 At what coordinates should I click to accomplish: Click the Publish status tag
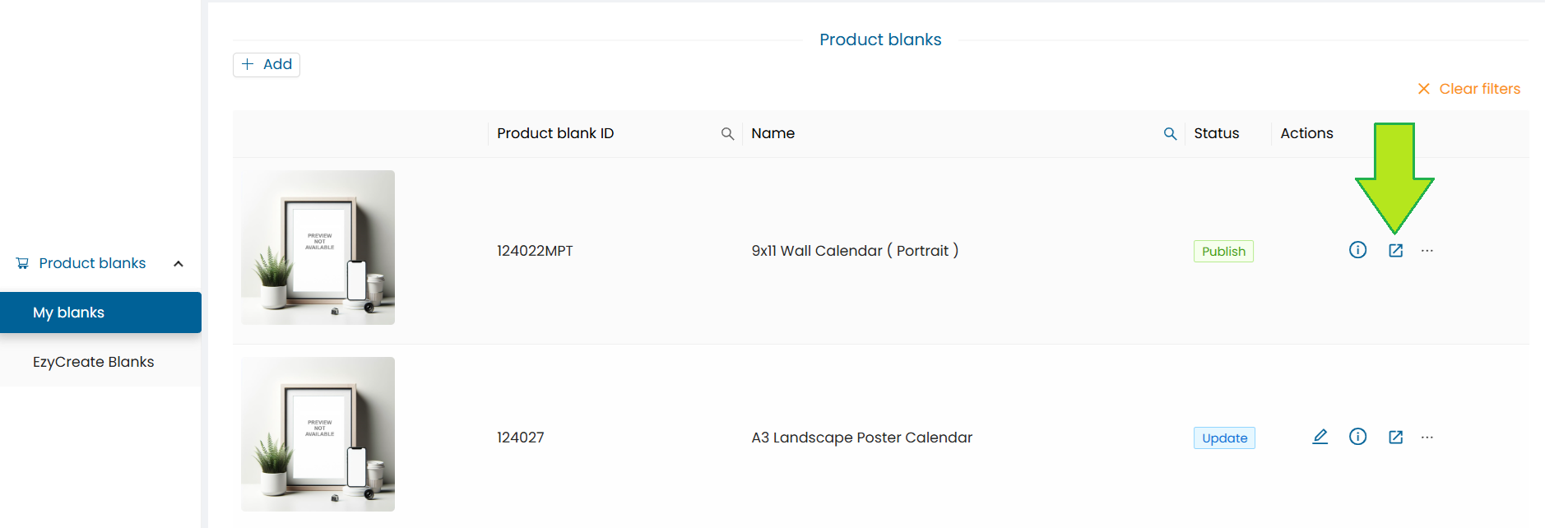pyautogui.click(x=1223, y=251)
